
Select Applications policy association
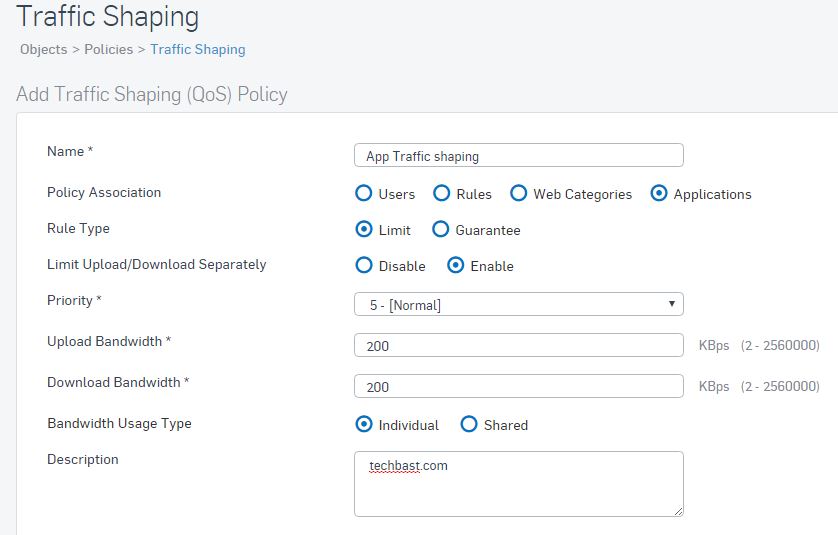pos(659,193)
